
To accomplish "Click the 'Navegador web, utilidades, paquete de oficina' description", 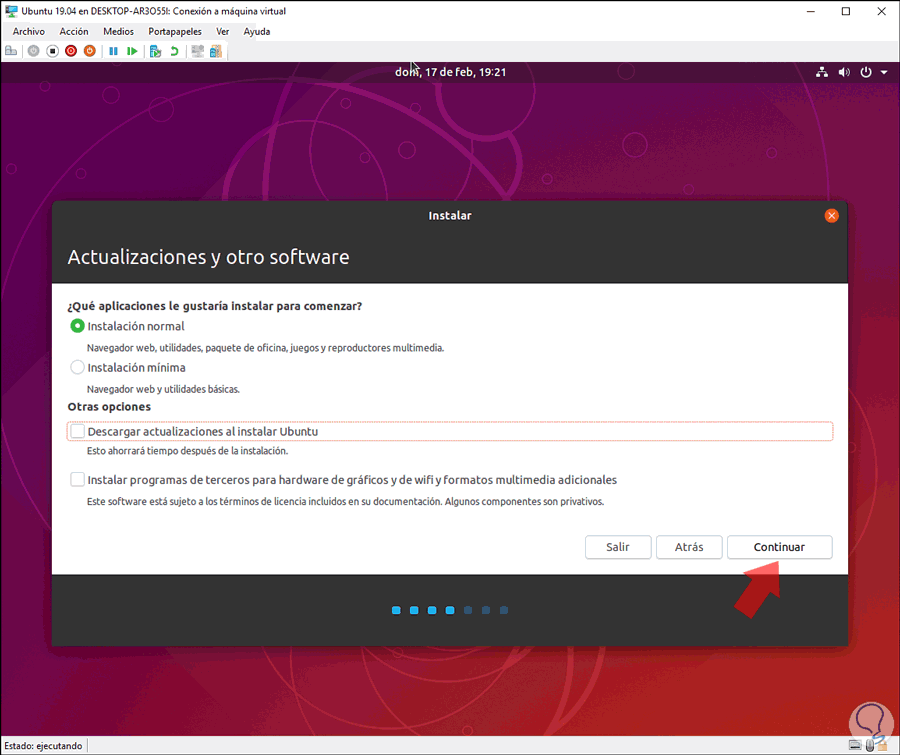I will (265, 348).
